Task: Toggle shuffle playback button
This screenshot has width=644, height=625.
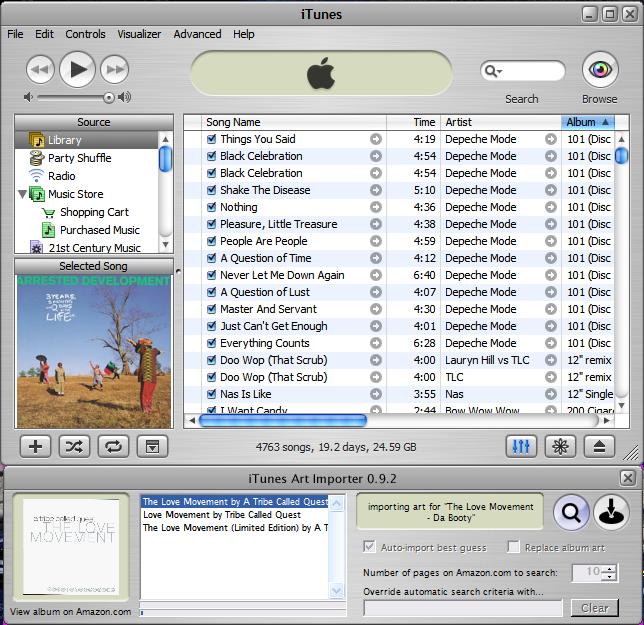Action: (74, 446)
